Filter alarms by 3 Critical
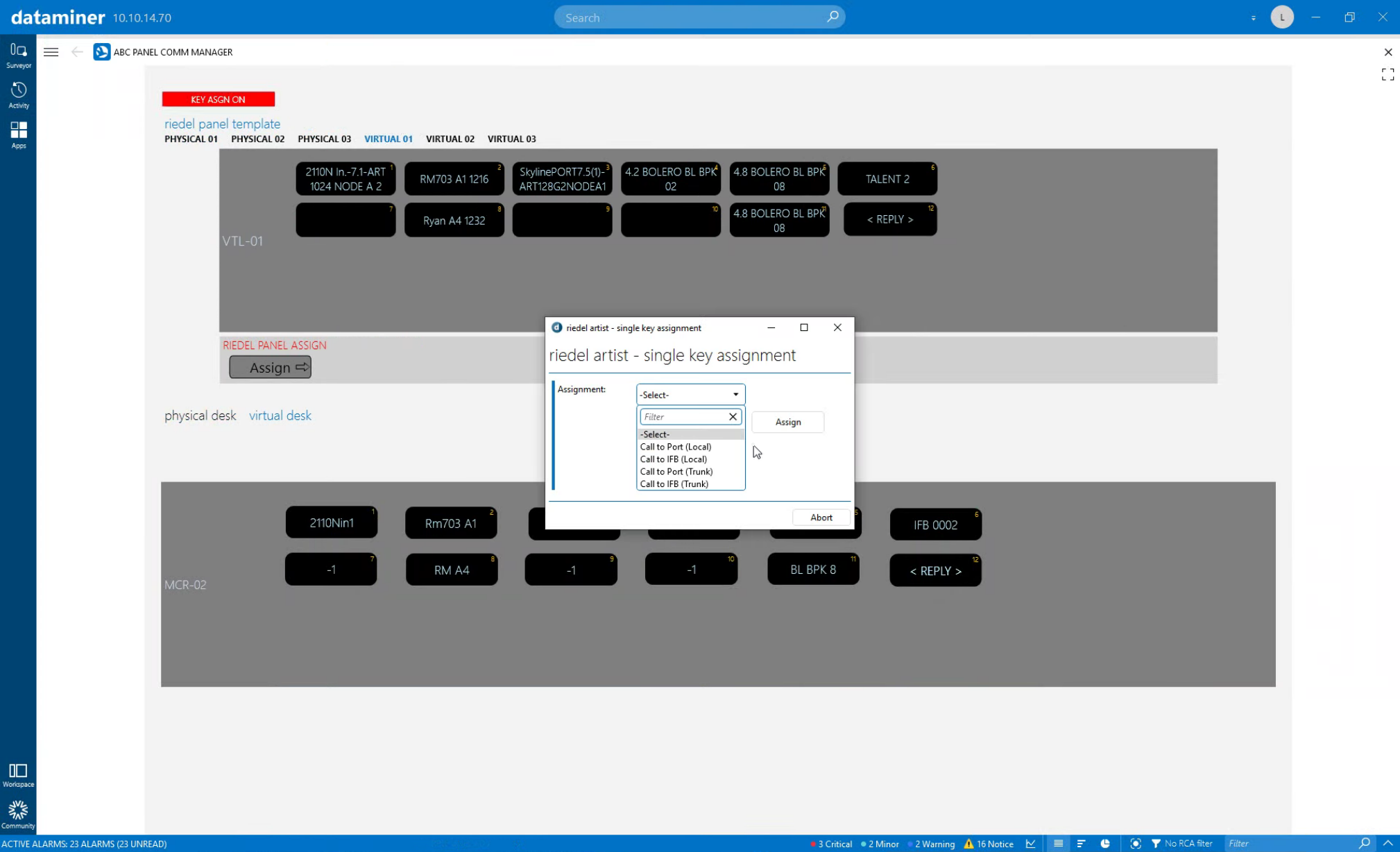The width and height of the screenshot is (1400, 852). pyautogui.click(x=831, y=844)
